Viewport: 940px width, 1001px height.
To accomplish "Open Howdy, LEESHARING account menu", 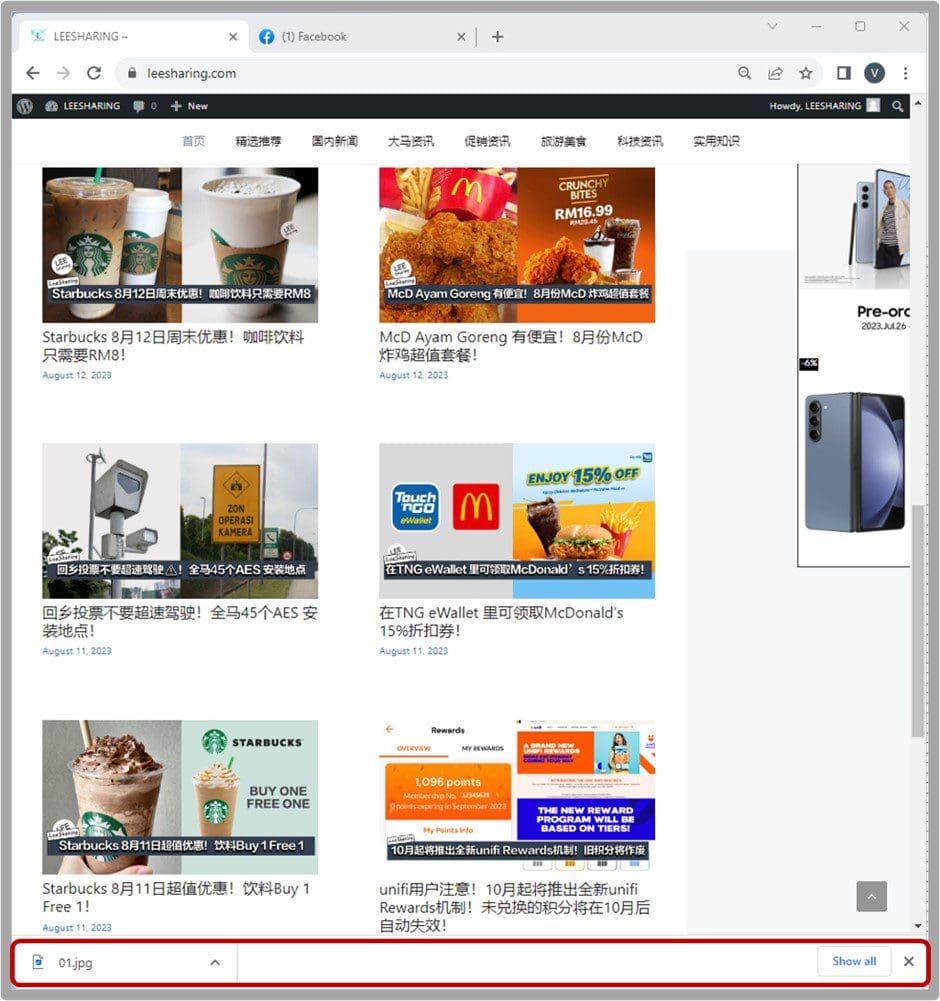I will point(824,106).
